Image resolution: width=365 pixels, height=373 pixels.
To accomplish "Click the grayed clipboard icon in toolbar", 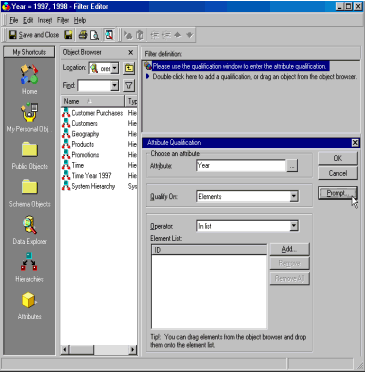I will [x=140, y=35].
